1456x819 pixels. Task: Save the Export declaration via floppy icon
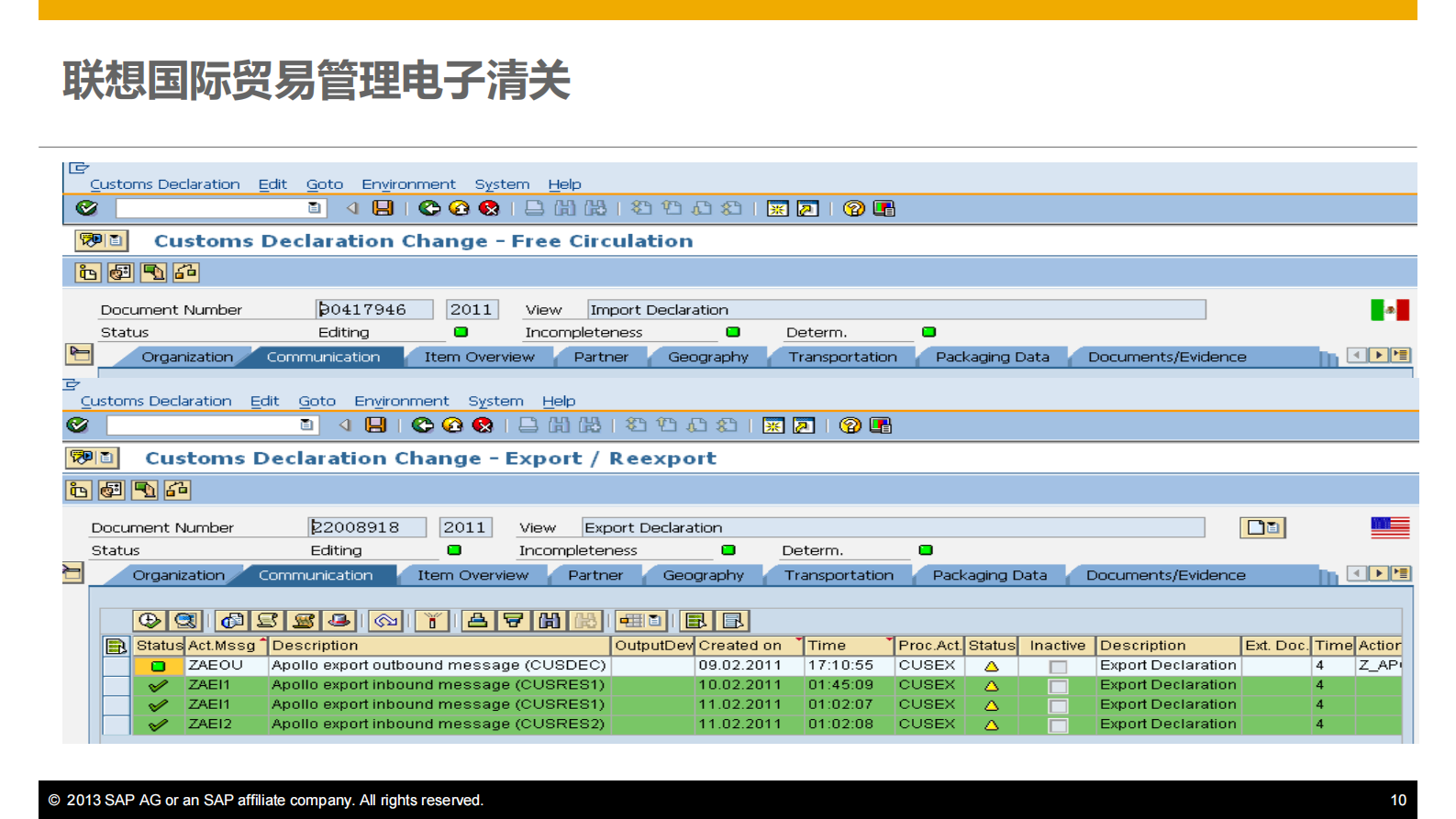[375, 425]
